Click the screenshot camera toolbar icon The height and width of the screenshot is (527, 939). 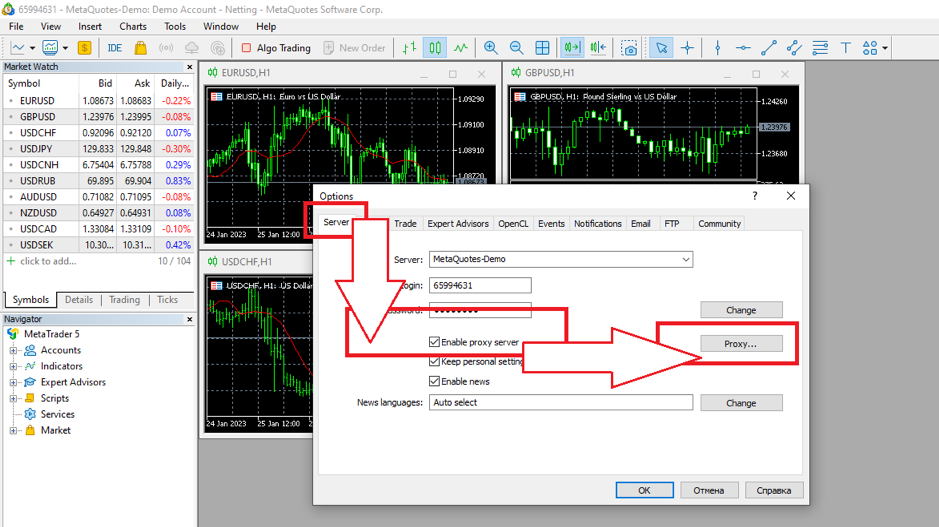(629, 48)
